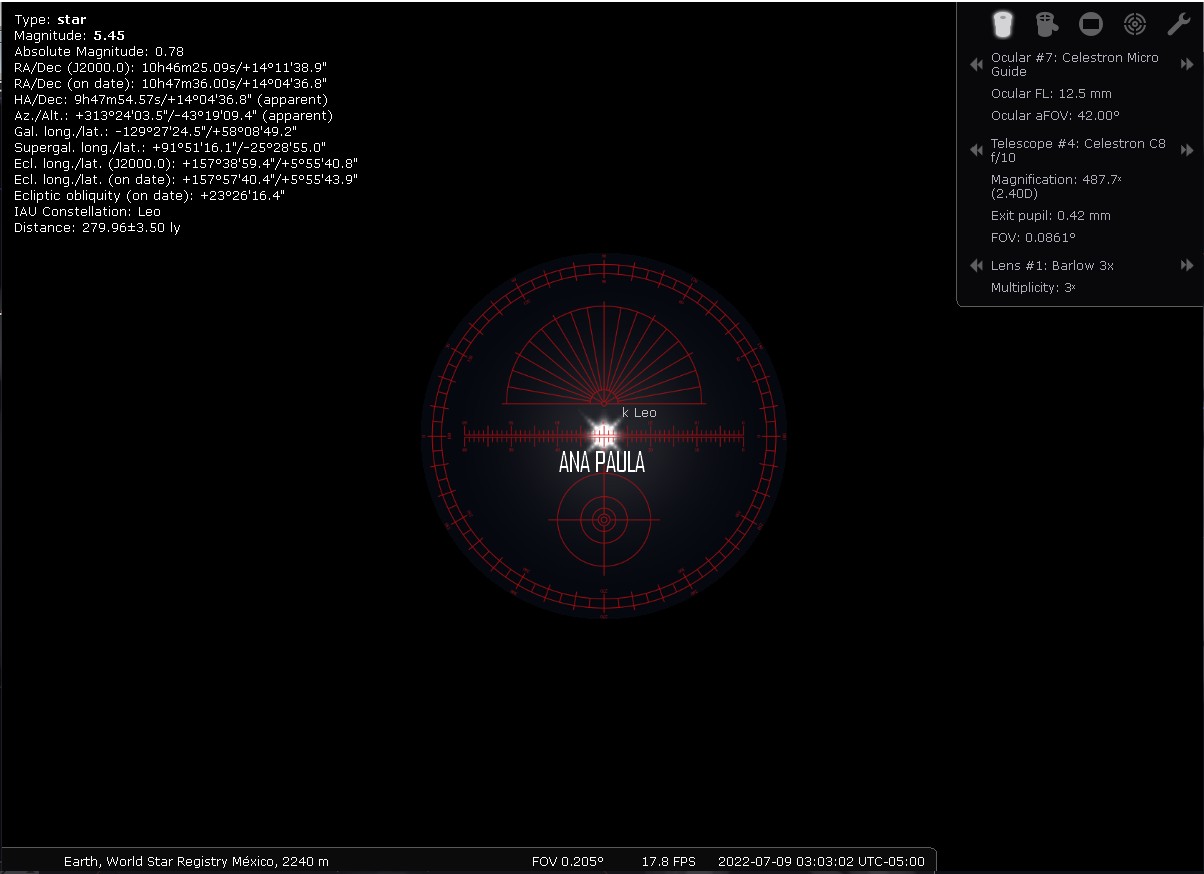Viewport: 1204px width, 874px height.
Task: Click the 'k Leo' star label
Action: [x=639, y=413]
